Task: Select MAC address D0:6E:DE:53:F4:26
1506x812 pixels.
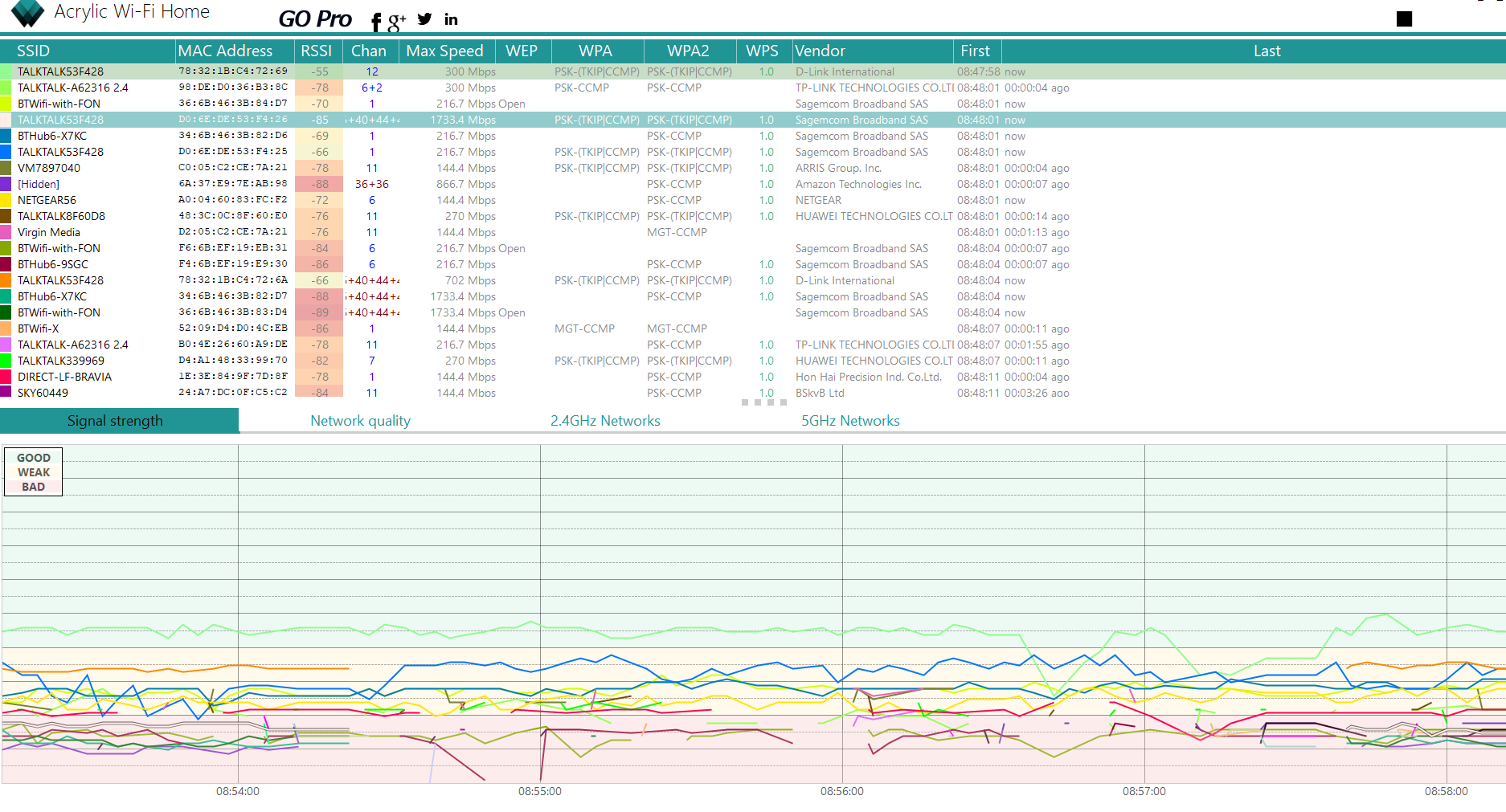Action: [233, 120]
